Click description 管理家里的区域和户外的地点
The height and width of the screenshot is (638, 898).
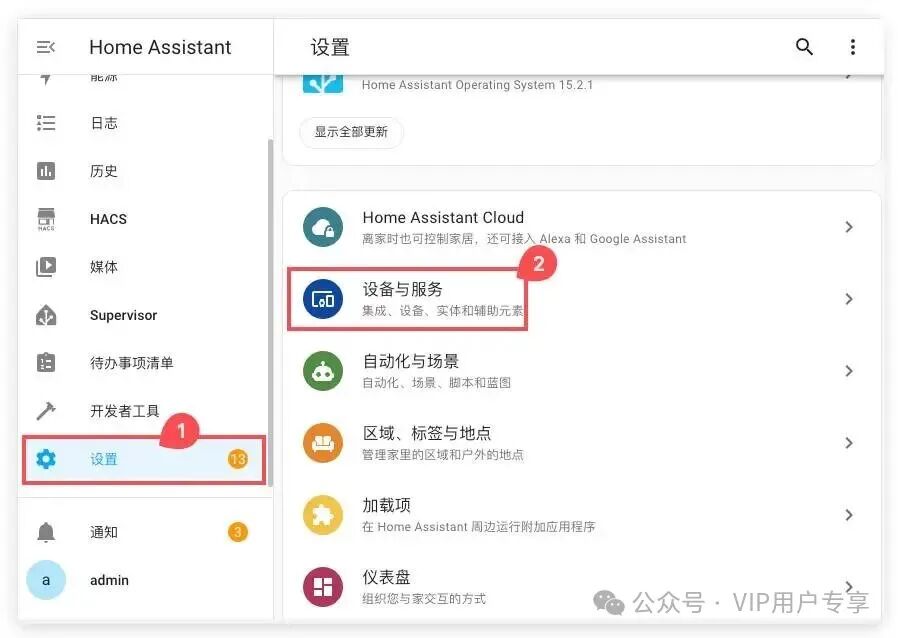[443, 455]
